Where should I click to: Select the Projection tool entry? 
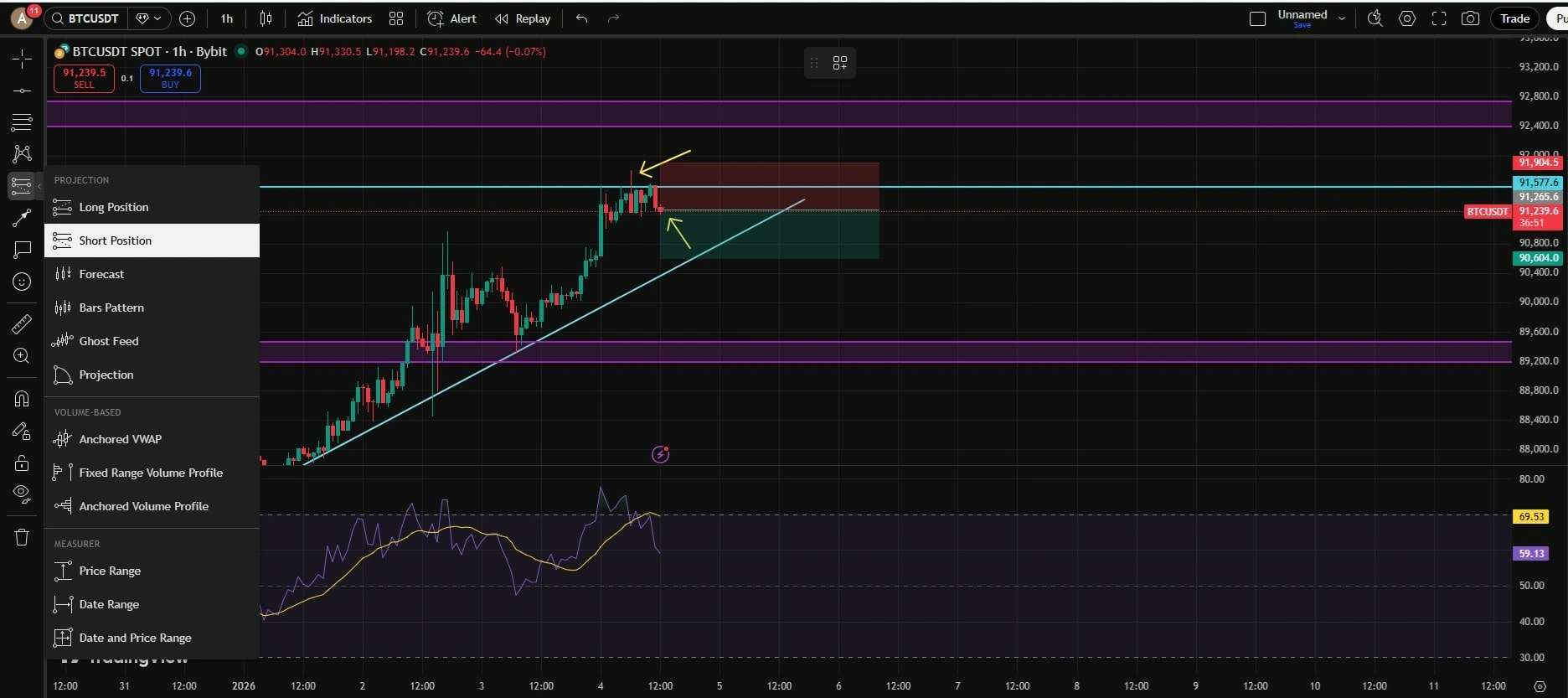[x=152, y=375]
